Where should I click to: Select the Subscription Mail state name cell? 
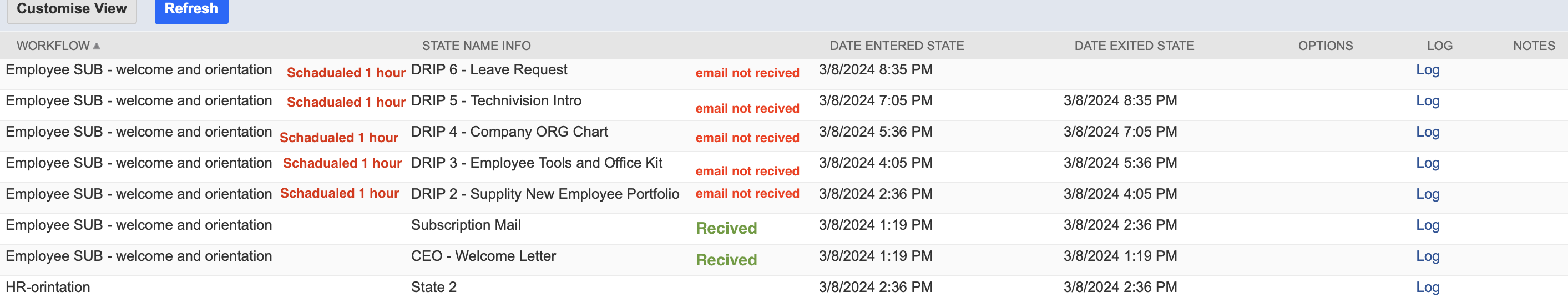click(466, 225)
